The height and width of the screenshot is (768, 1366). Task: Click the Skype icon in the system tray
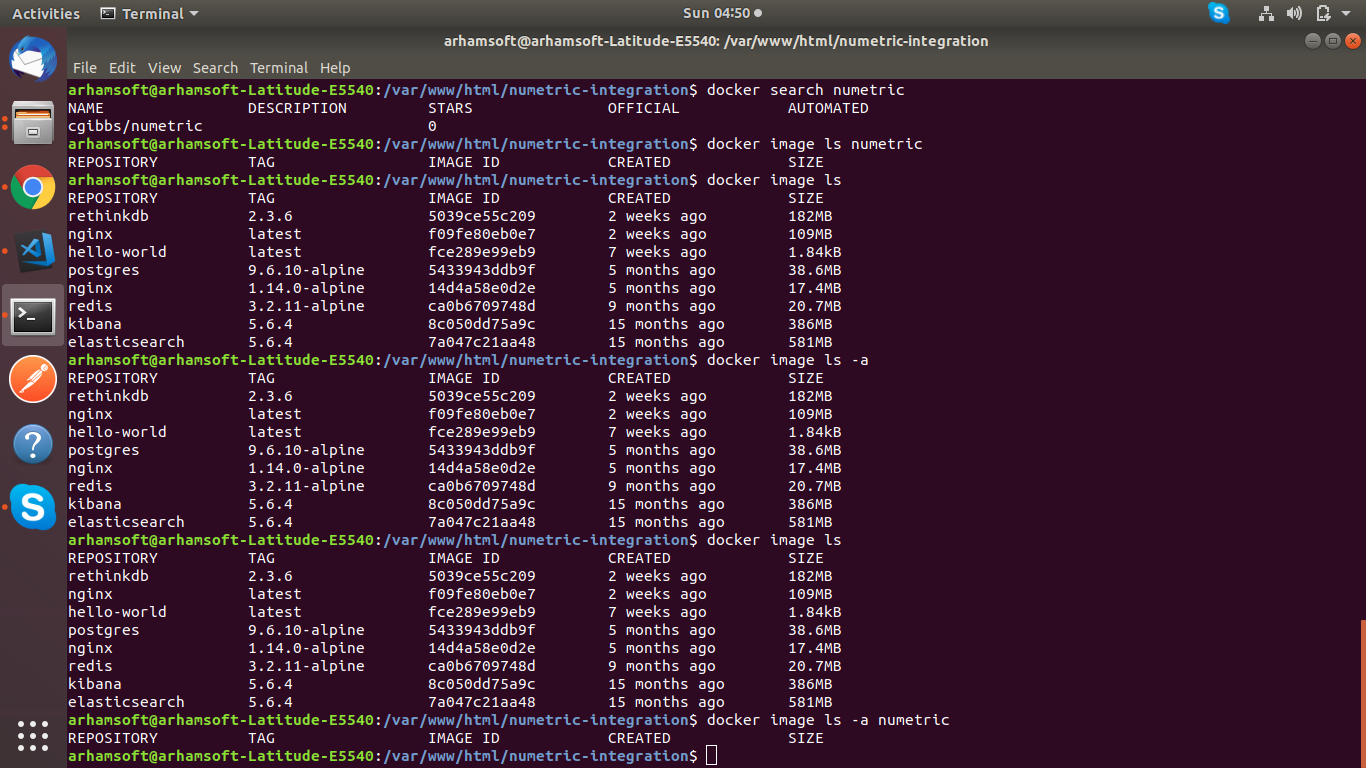tap(1218, 13)
